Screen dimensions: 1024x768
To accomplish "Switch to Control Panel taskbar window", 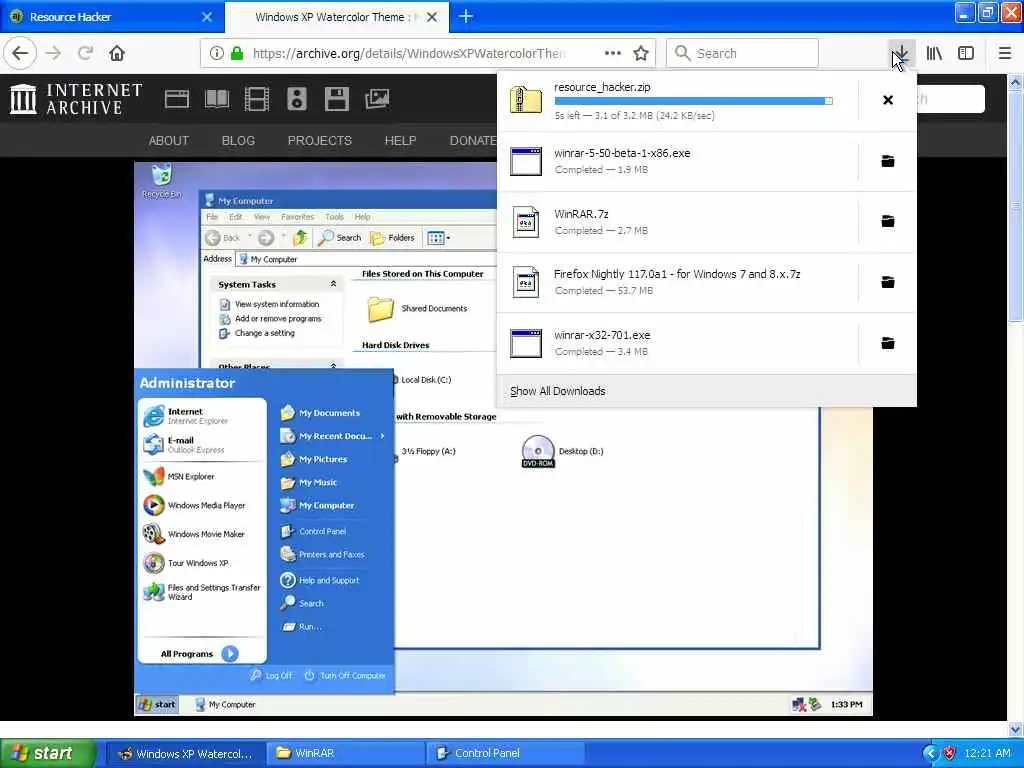I will point(505,753).
